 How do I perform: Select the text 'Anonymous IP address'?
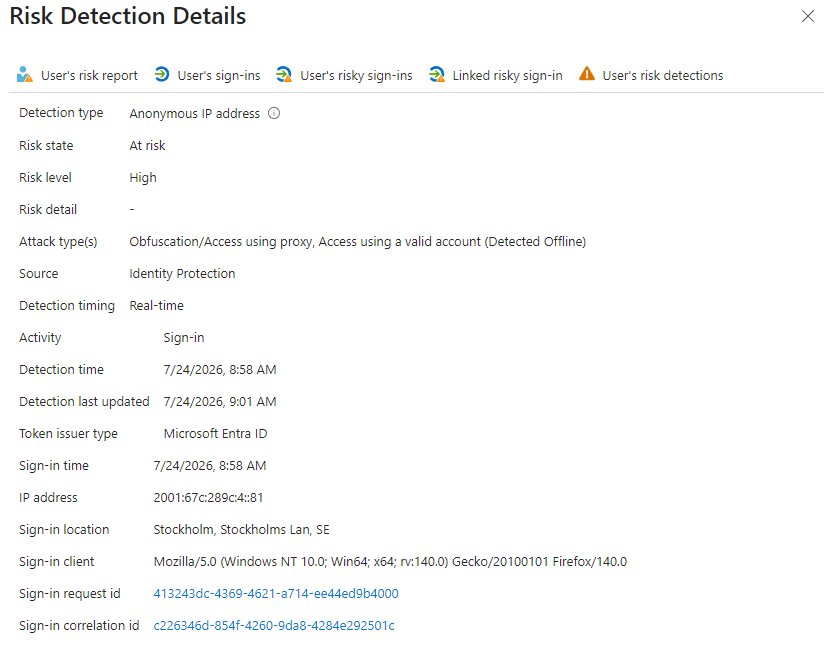[x=195, y=114]
